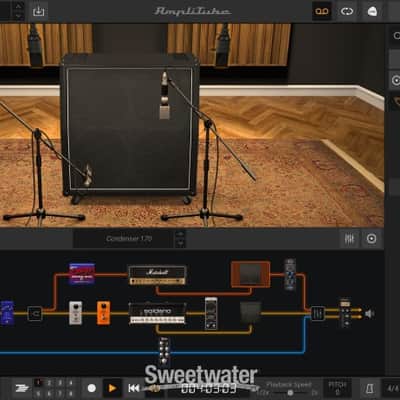Screen dimensions: 400x400
Task: Open the Condenser 170 mic selector
Action: click(x=129, y=239)
